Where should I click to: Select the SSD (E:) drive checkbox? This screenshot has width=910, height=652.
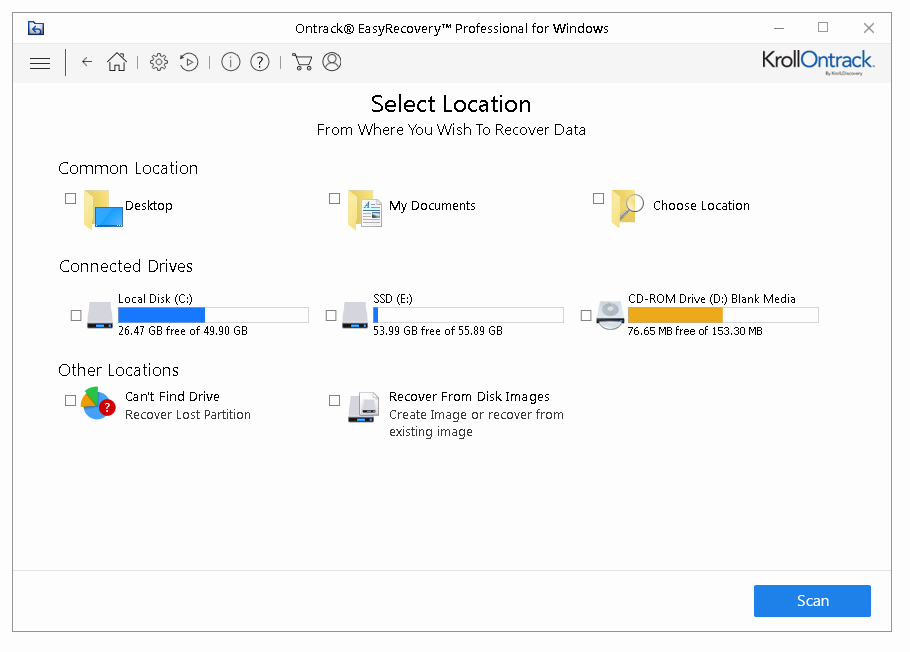pos(331,315)
